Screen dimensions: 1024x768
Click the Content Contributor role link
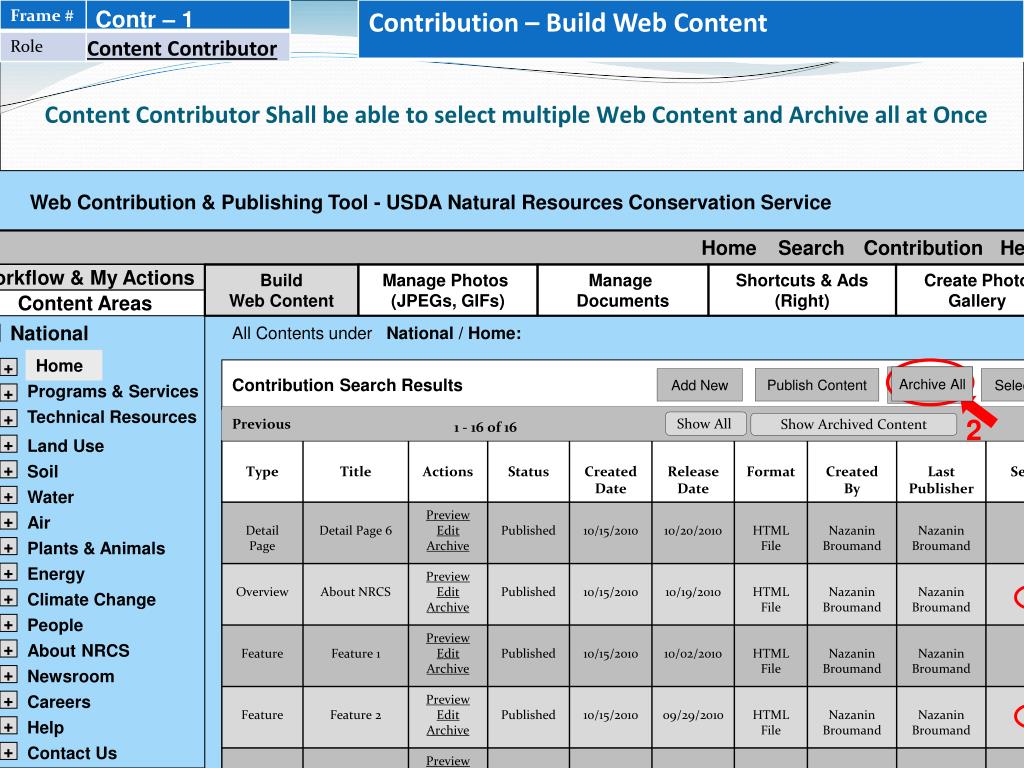point(182,48)
